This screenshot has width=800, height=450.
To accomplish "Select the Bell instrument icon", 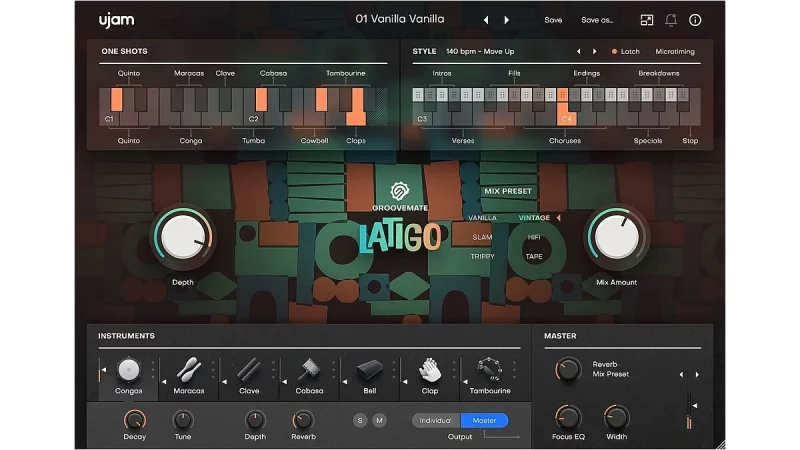I will tap(369, 370).
